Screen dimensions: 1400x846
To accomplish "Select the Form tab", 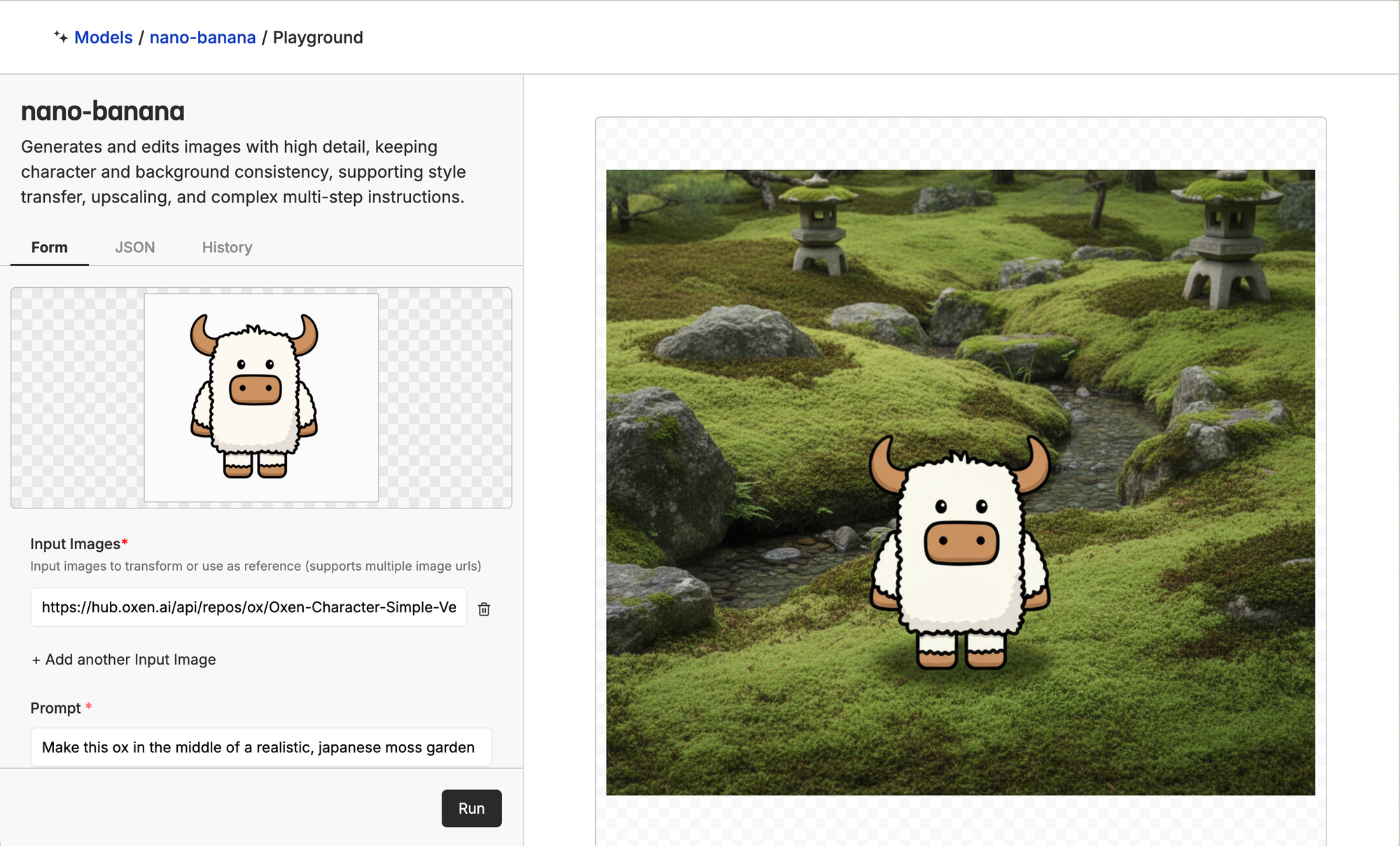I will click(49, 247).
